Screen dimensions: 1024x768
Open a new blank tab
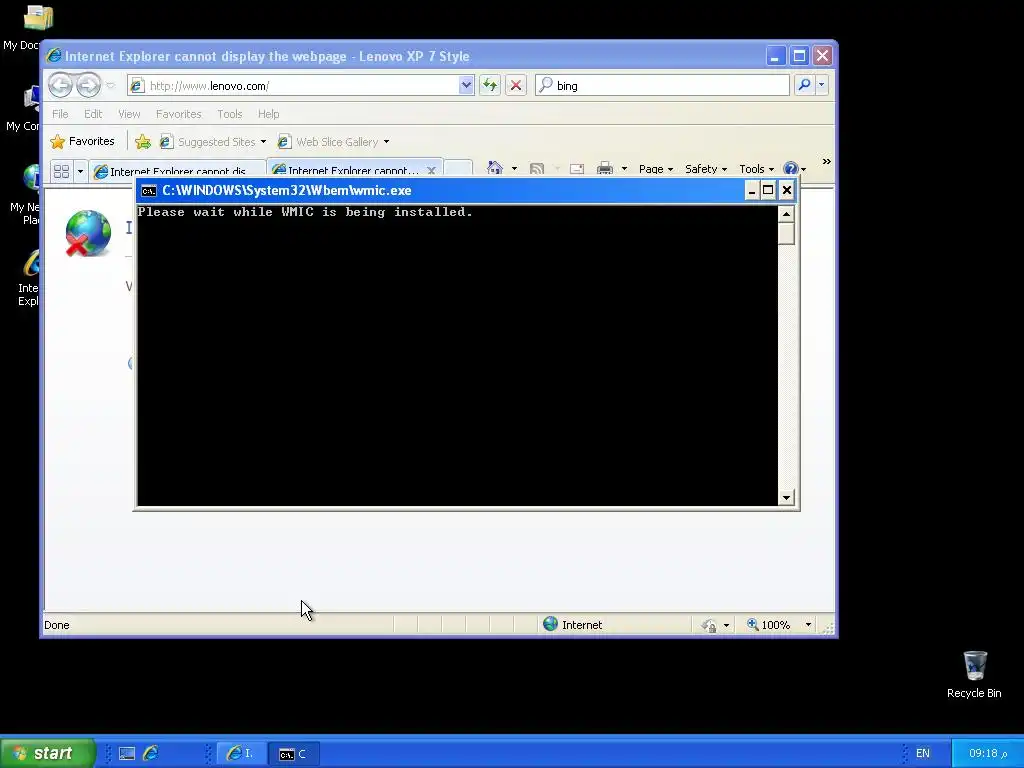tap(458, 169)
